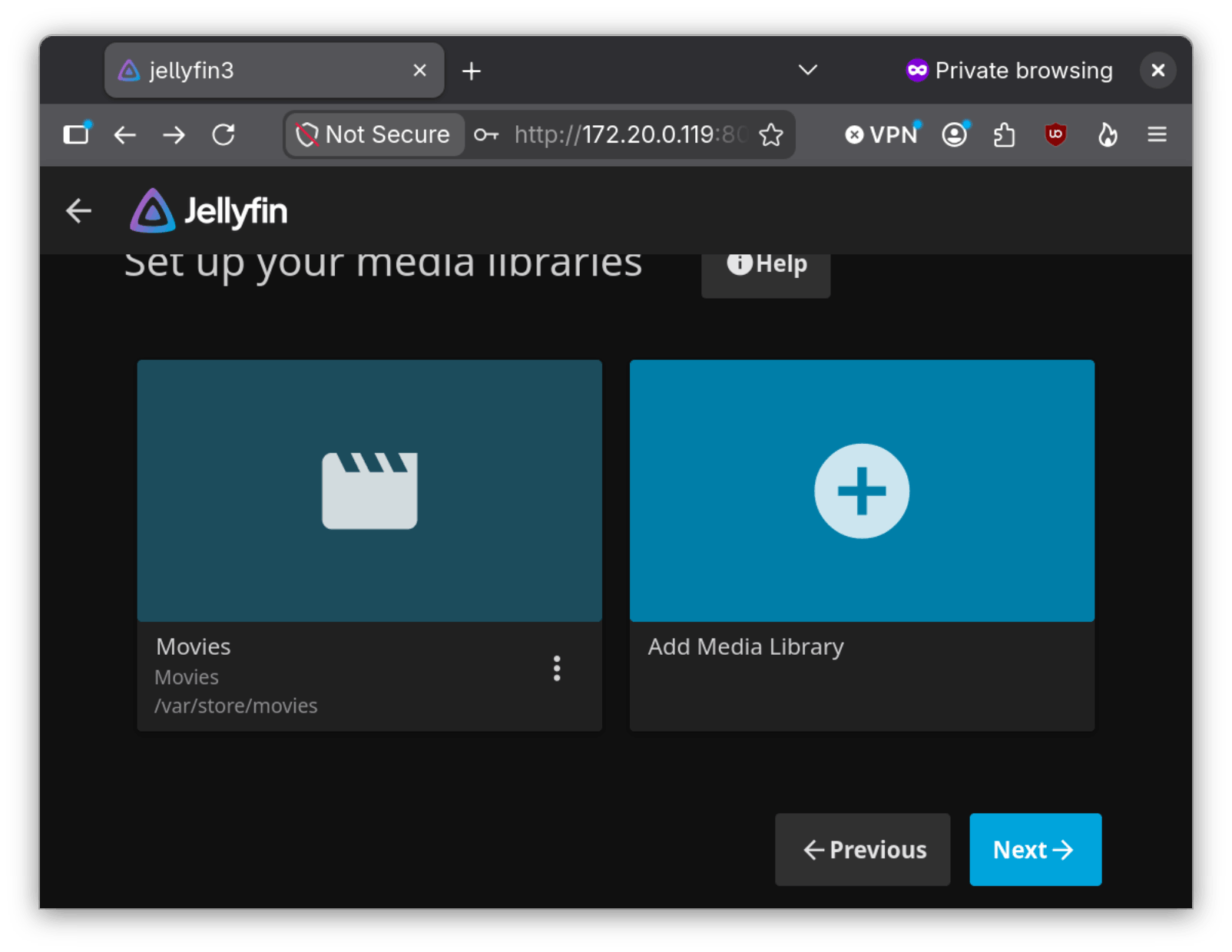This screenshot has height=952, width=1232.
Task: Open the uBlock Origin extension icon
Action: click(1056, 135)
